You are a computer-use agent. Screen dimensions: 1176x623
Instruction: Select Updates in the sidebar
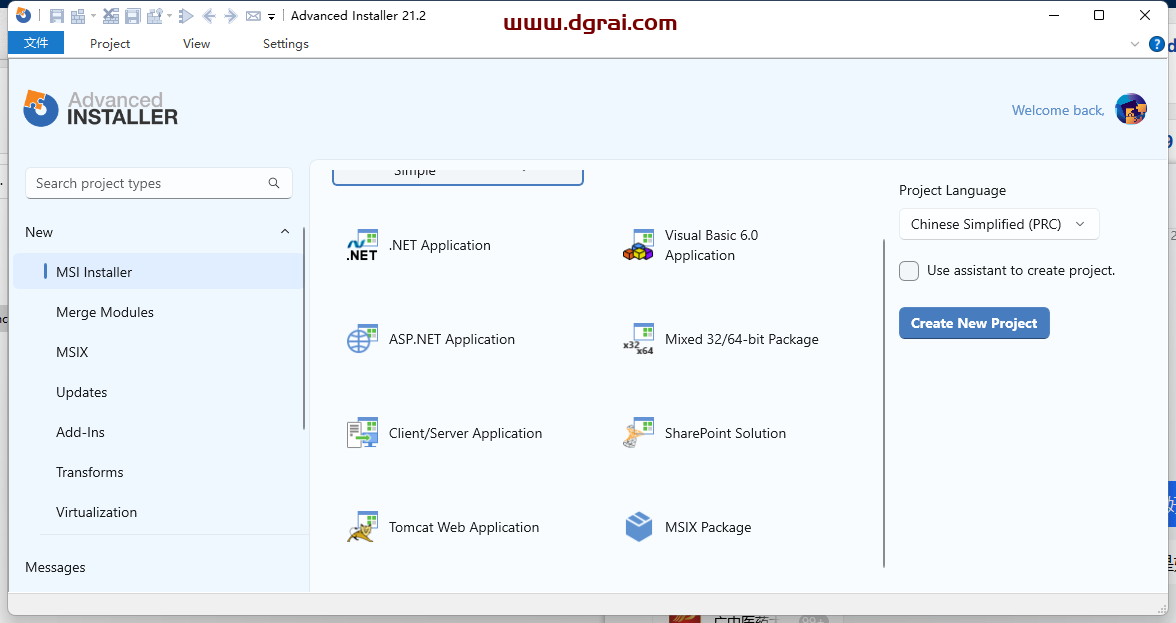click(x=82, y=392)
